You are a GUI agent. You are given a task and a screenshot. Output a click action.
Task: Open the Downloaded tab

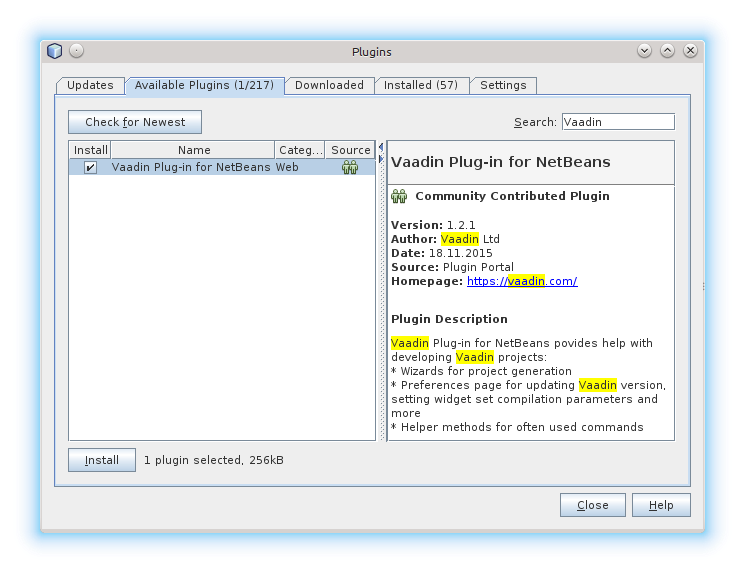[x=329, y=86]
